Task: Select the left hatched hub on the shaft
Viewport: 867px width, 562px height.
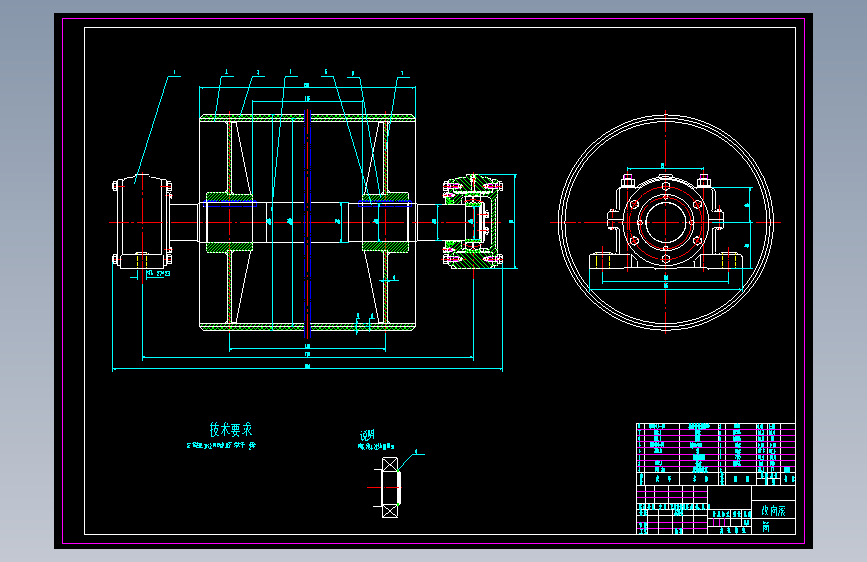Action: (229, 222)
